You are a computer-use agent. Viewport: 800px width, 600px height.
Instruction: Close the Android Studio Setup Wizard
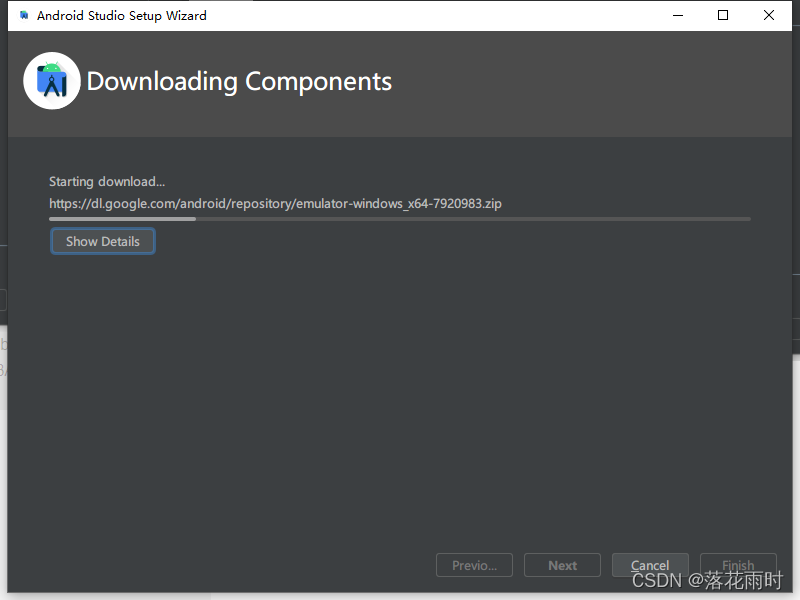pyautogui.click(x=768, y=15)
